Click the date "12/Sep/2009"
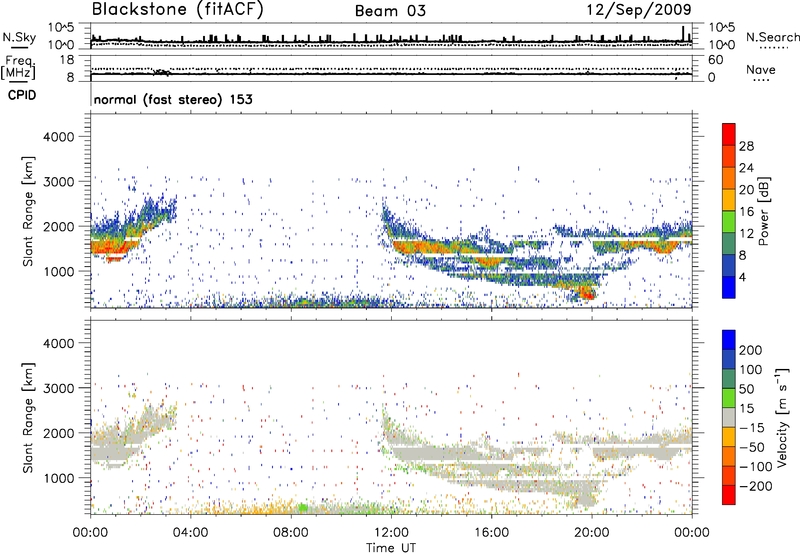Viewport: 800px width, 554px height. 639,9
